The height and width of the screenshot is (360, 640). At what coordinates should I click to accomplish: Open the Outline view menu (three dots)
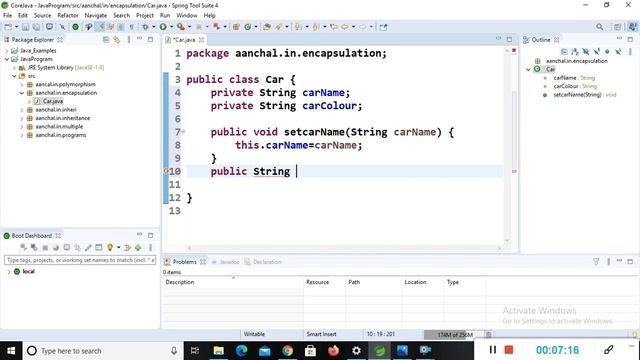tap(630, 52)
